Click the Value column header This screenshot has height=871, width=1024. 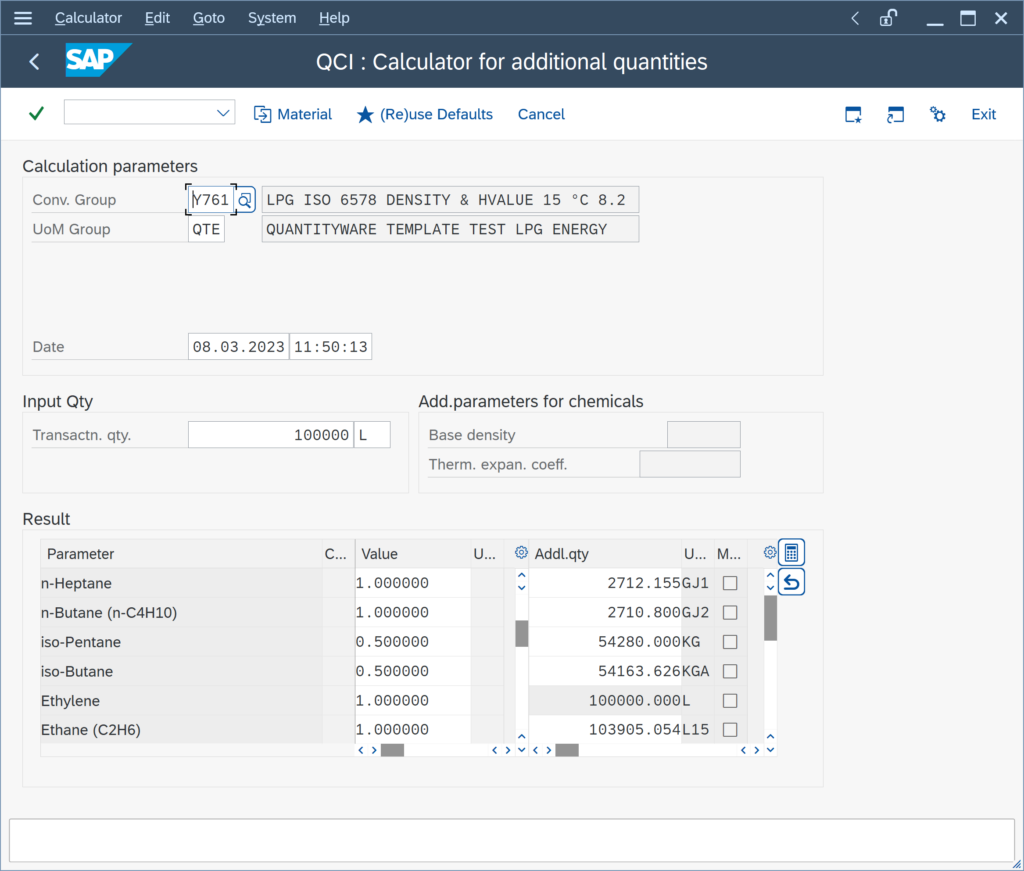[x=413, y=554]
